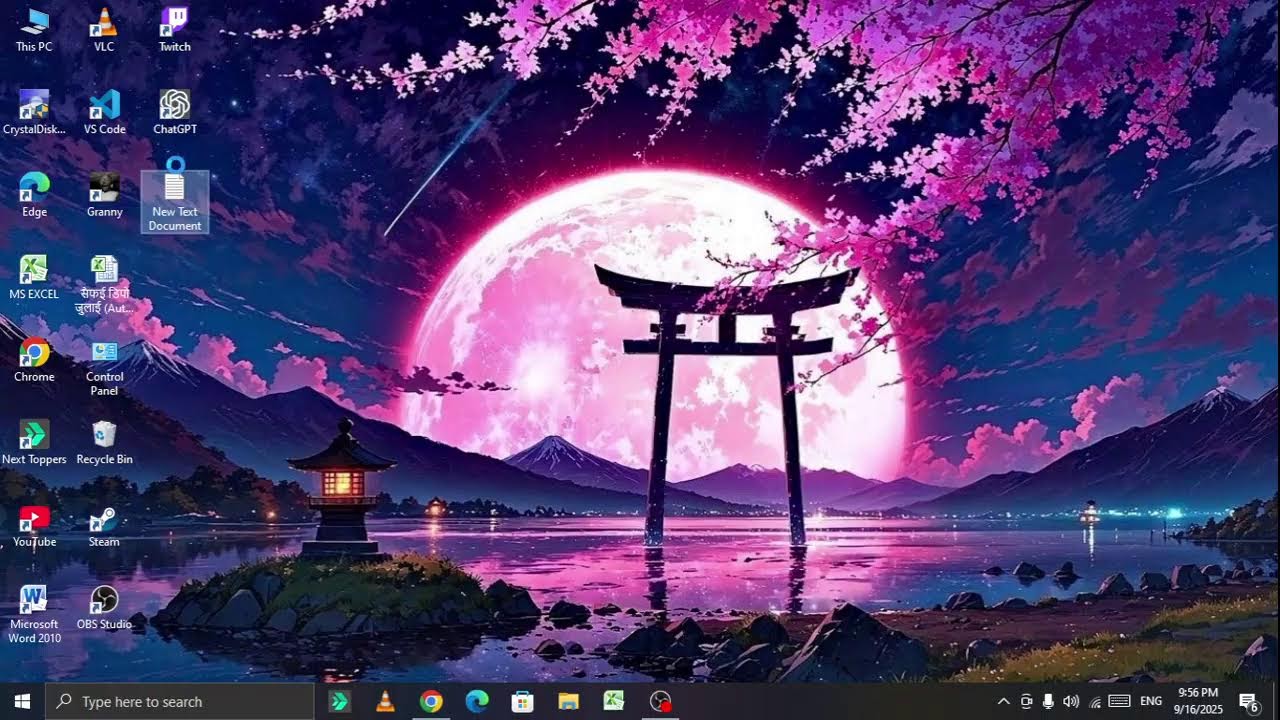This screenshot has width=1280, height=720.
Task: Click the Meet Now tray icon
Action: coord(1026,701)
